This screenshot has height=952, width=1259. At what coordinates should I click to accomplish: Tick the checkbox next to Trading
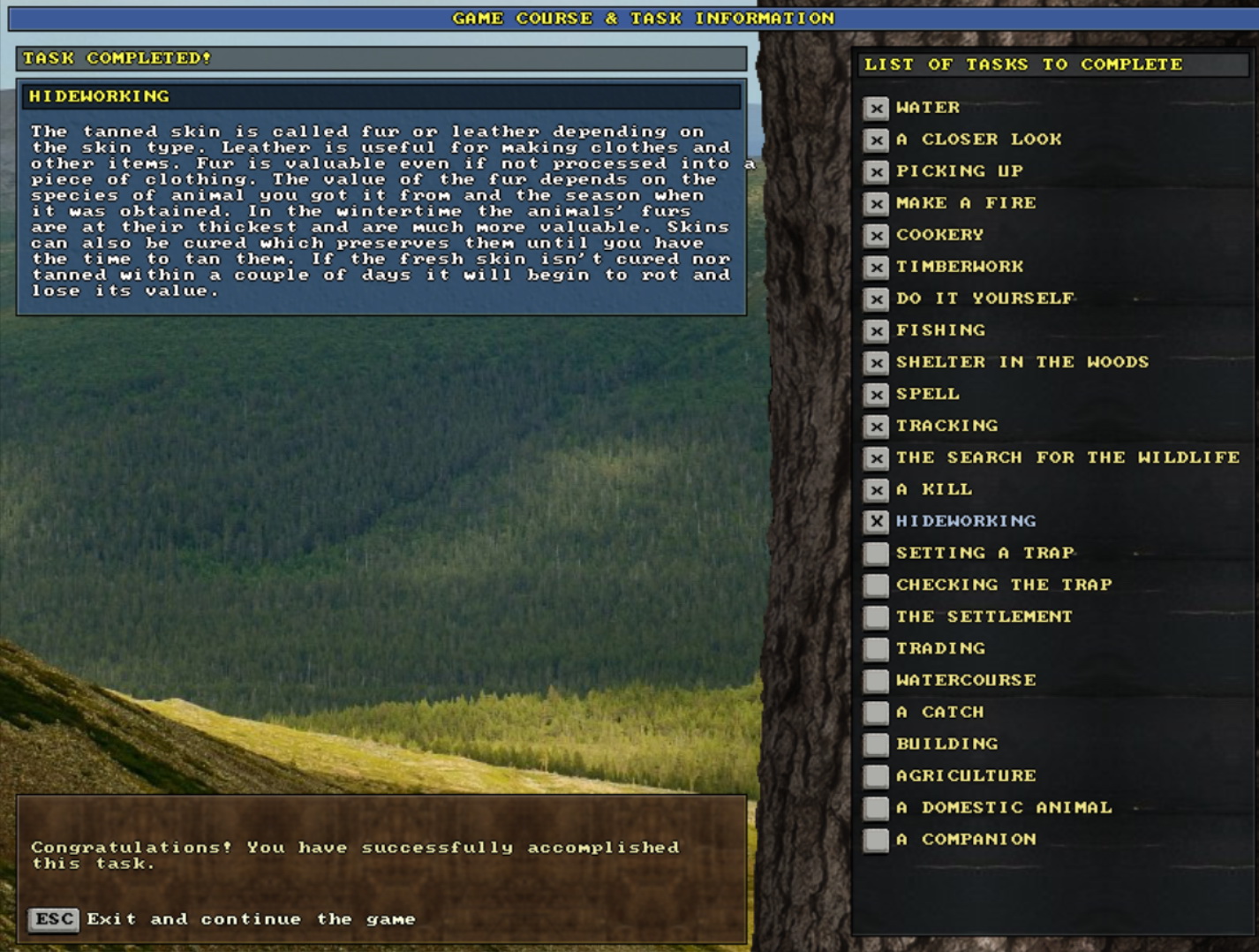pos(876,648)
